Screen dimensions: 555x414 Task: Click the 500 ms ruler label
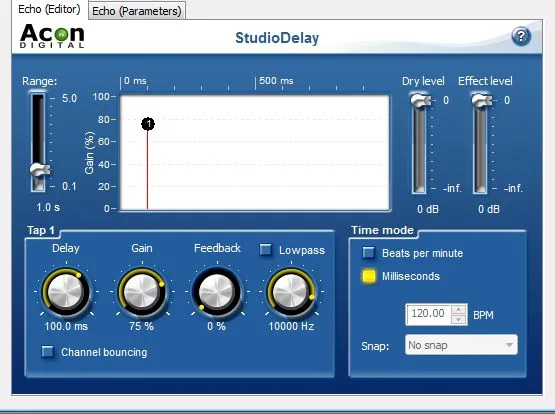tap(276, 81)
